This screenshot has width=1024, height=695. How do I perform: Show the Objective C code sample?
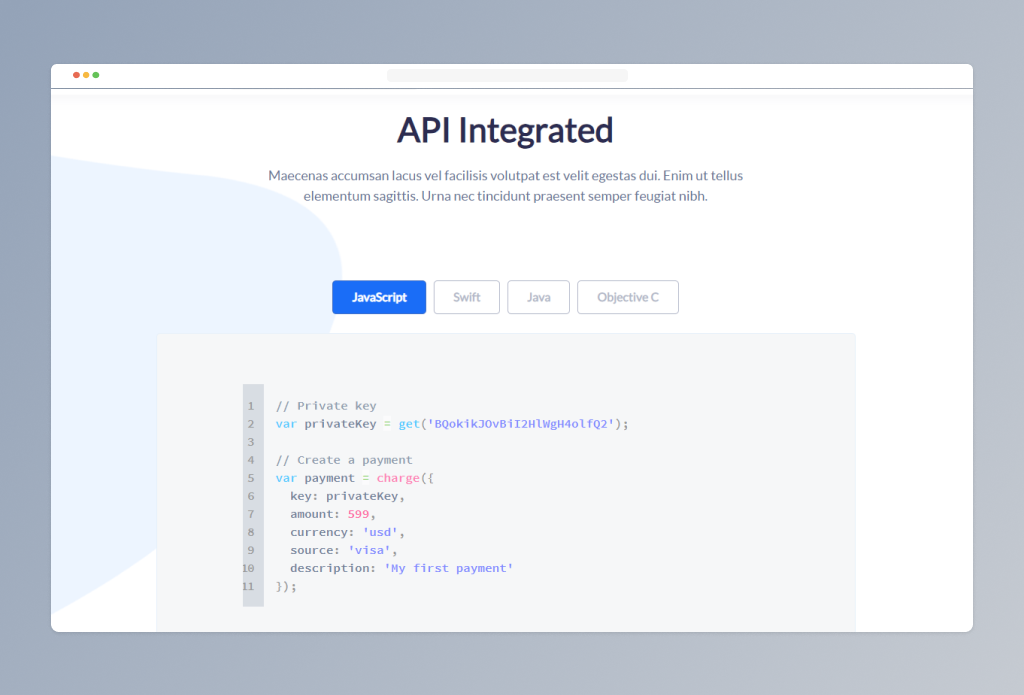click(x=627, y=297)
